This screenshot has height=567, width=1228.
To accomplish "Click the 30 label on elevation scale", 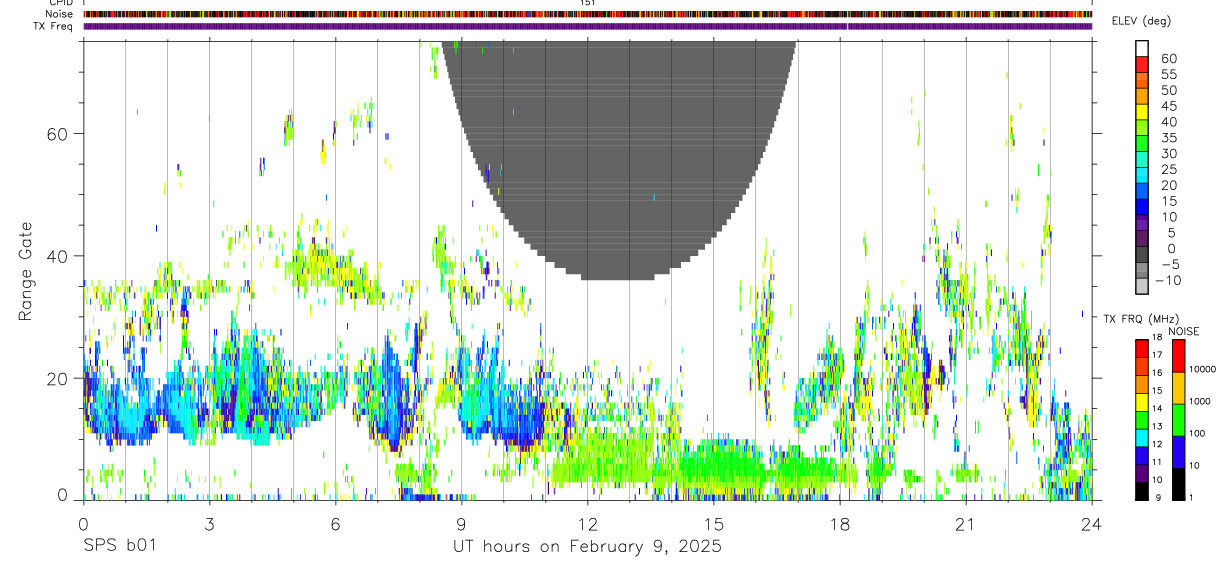I will click(x=1168, y=153).
